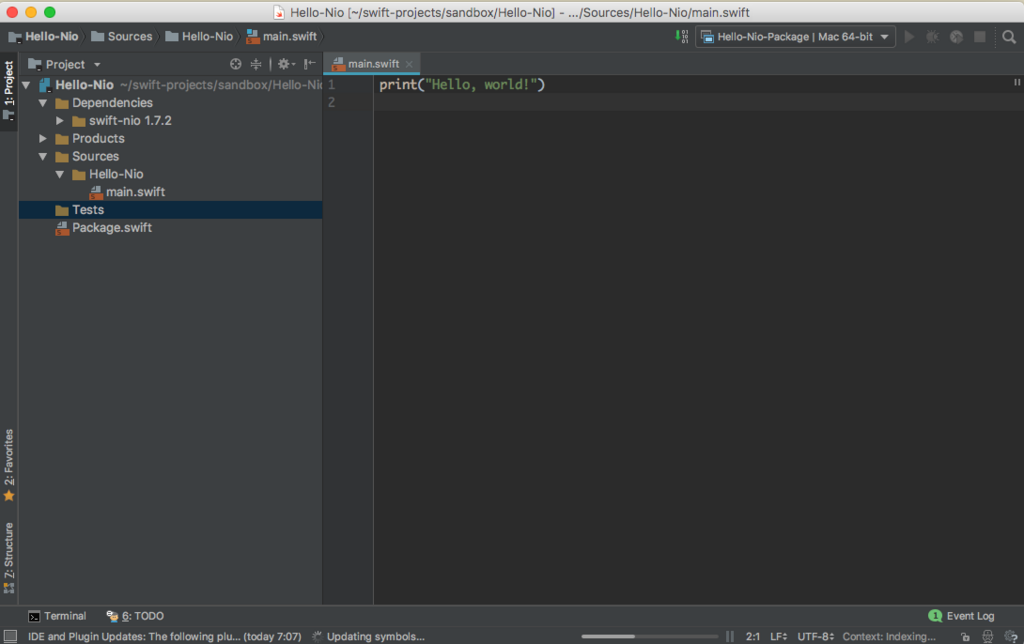Open IDE and Plugin Updates notification
Screen dimensions: 1024x644
pos(165,636)
